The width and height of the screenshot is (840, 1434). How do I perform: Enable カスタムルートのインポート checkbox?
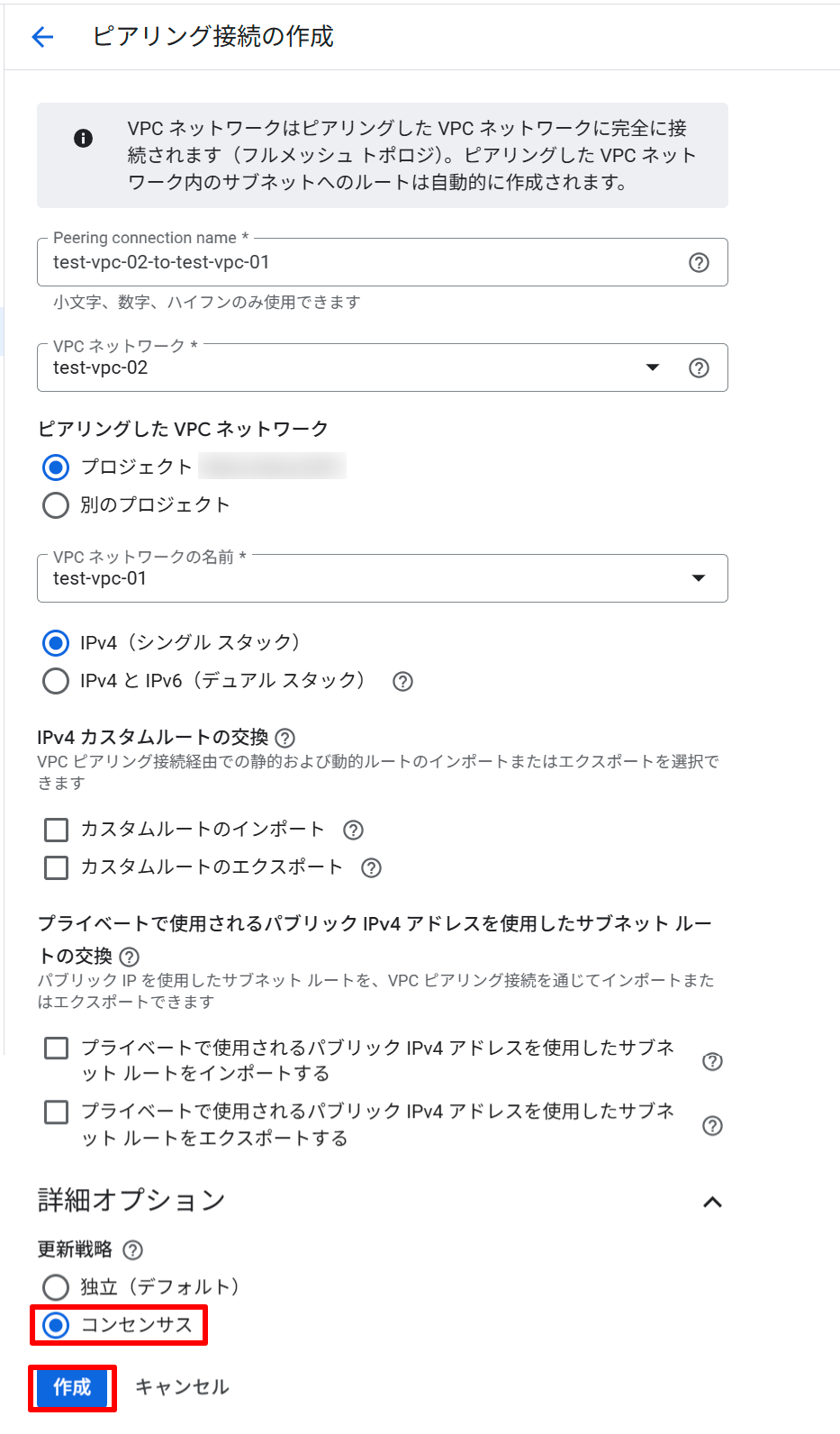[x=56, y=830]
